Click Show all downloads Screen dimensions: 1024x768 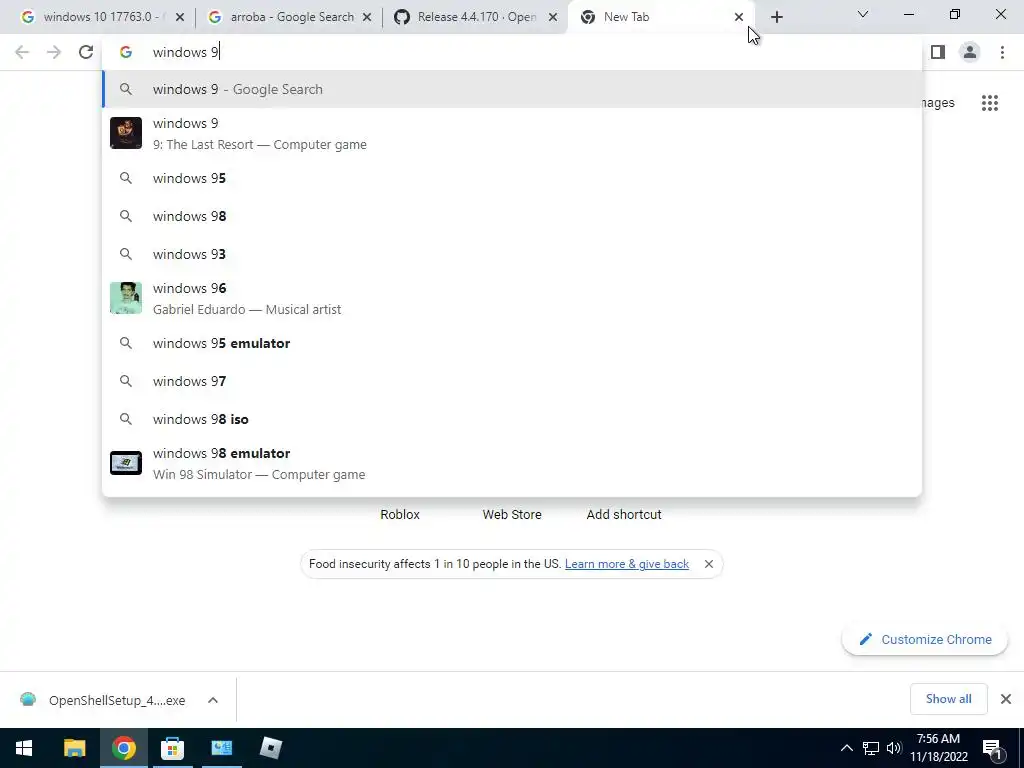pos(948,699)
